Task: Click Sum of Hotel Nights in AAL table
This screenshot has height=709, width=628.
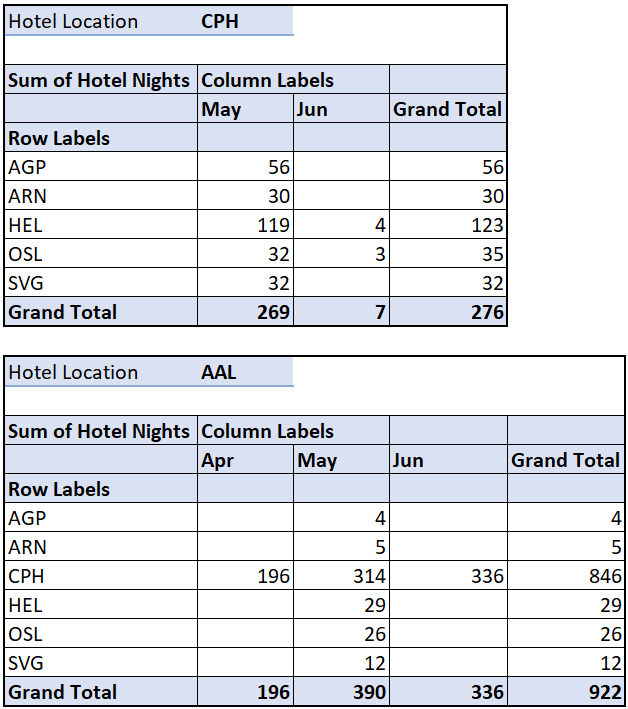Action: [98, 431]
